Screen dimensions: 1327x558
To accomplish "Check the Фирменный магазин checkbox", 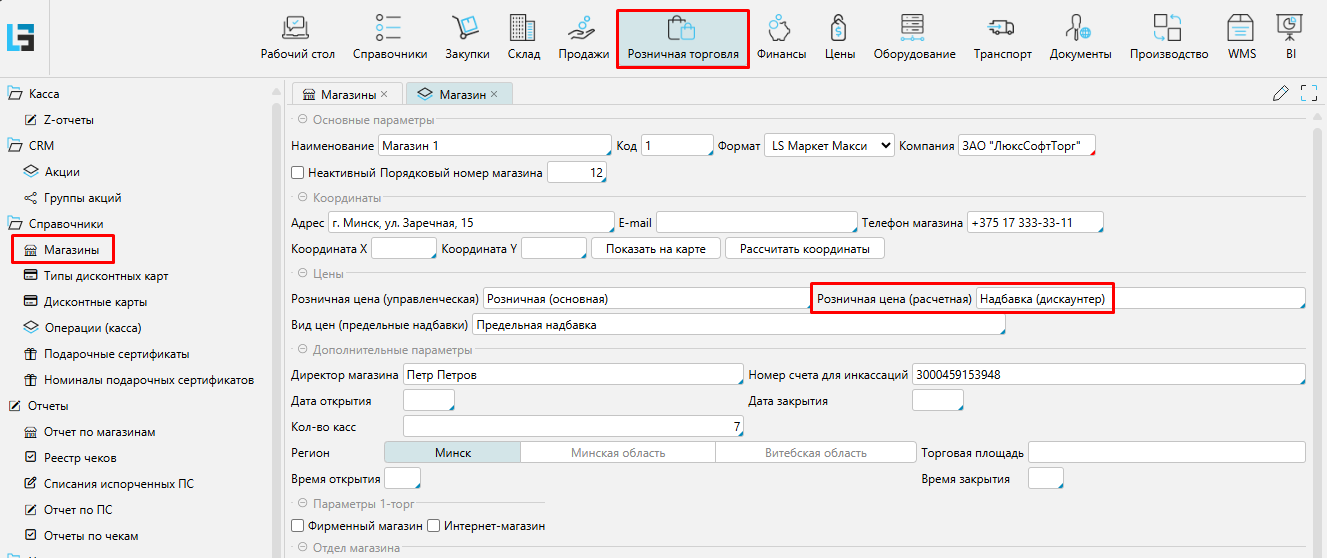I will pyautogui.click(x=297, y=526).
